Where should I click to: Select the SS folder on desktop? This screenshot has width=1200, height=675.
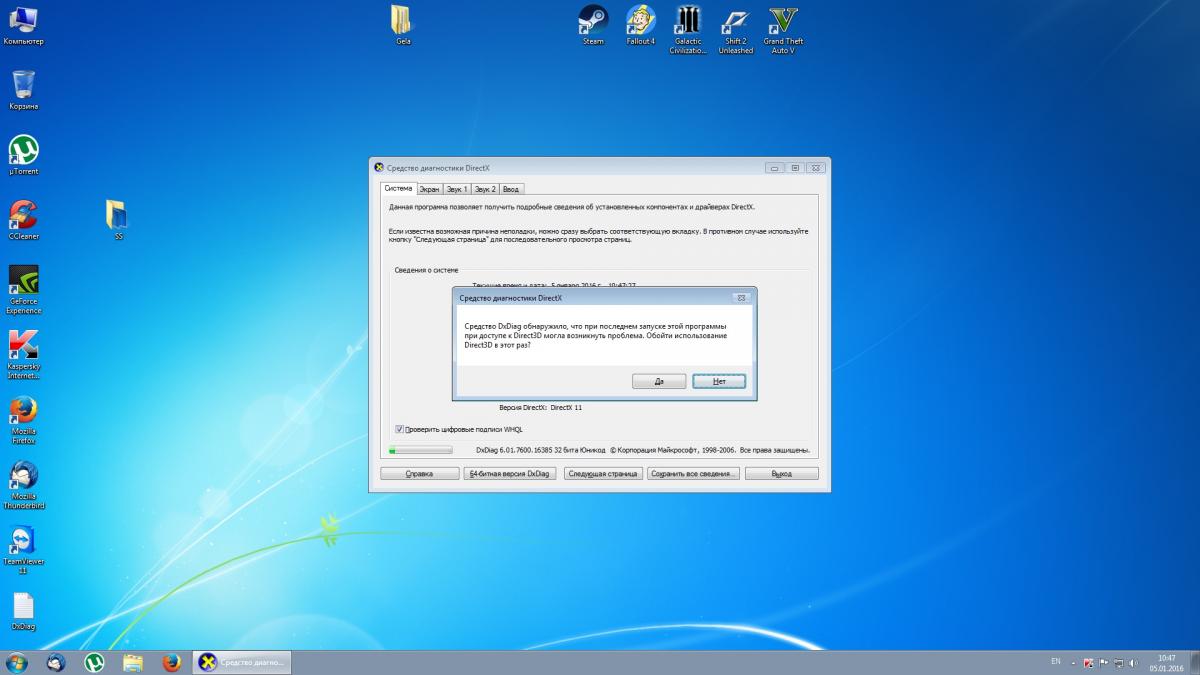point(118,220)
